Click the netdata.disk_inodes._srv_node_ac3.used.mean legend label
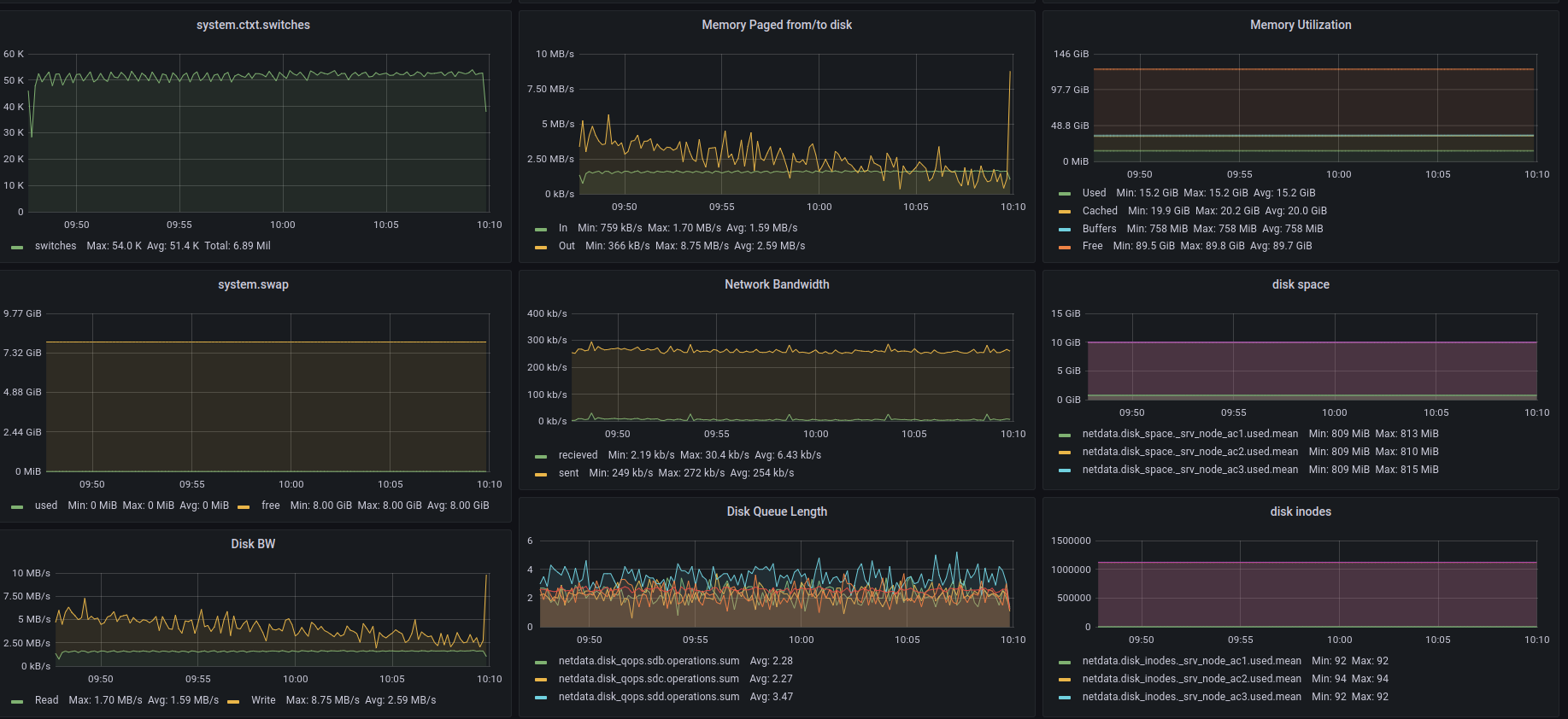The height and width of the screenshot is (719, 1568). (1191, 697)
